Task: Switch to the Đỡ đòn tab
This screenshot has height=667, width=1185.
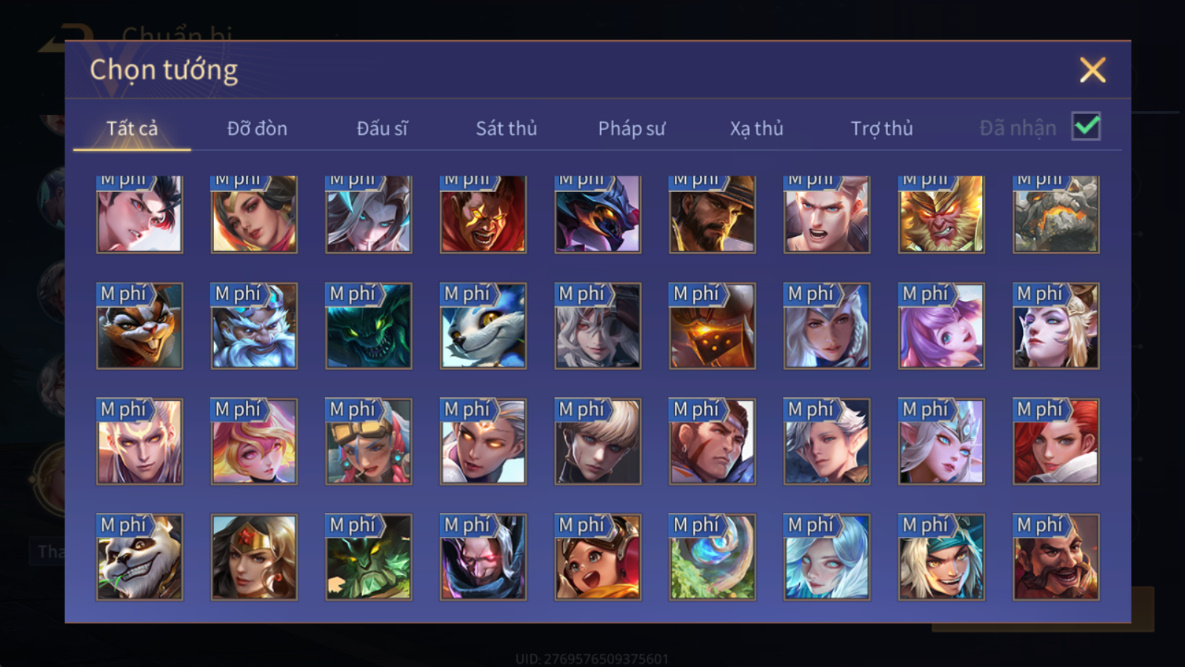Action: [x=257, y=128]
